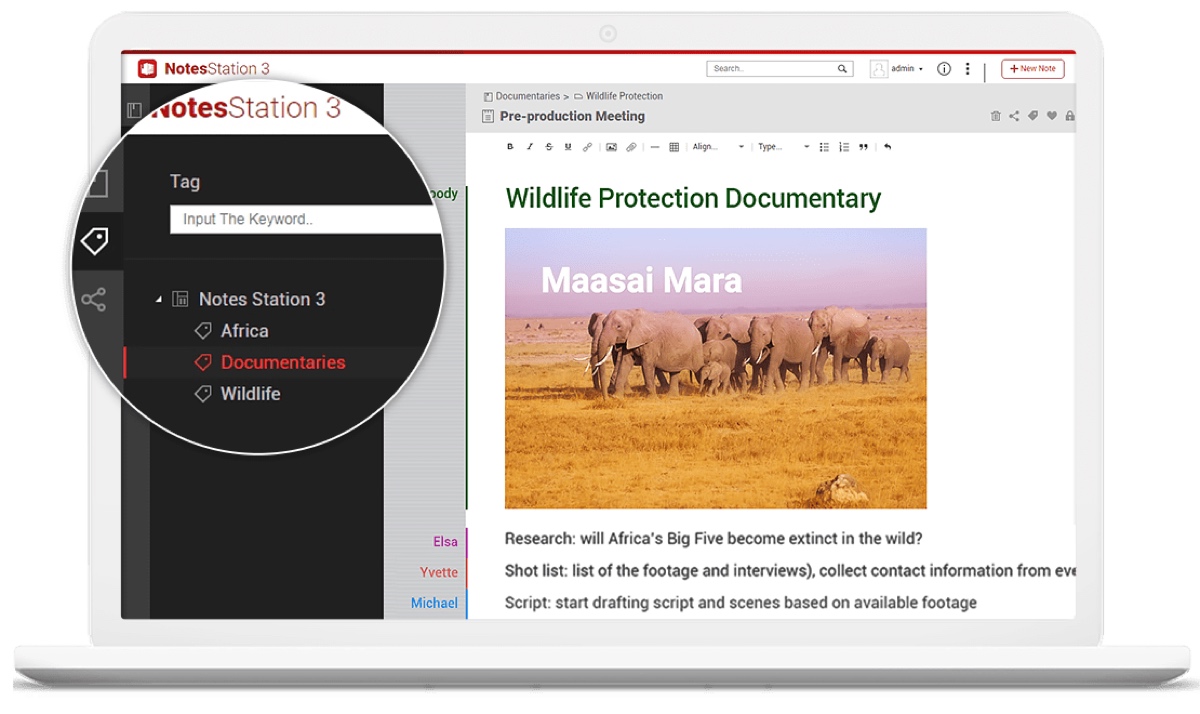Image resolution: width=1200 pixels, height=714 pixels.
Task: Insert an image into the note
Action: (x=611, y=147)
